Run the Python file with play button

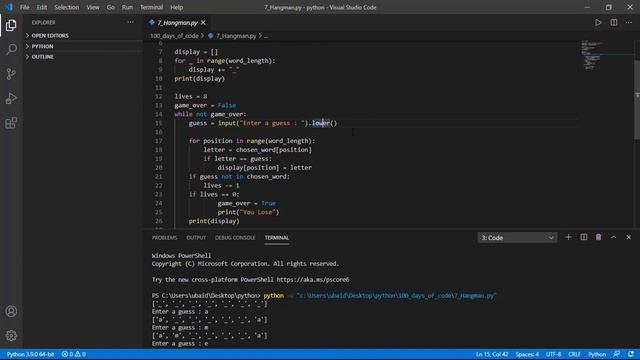tap(598, 22)
